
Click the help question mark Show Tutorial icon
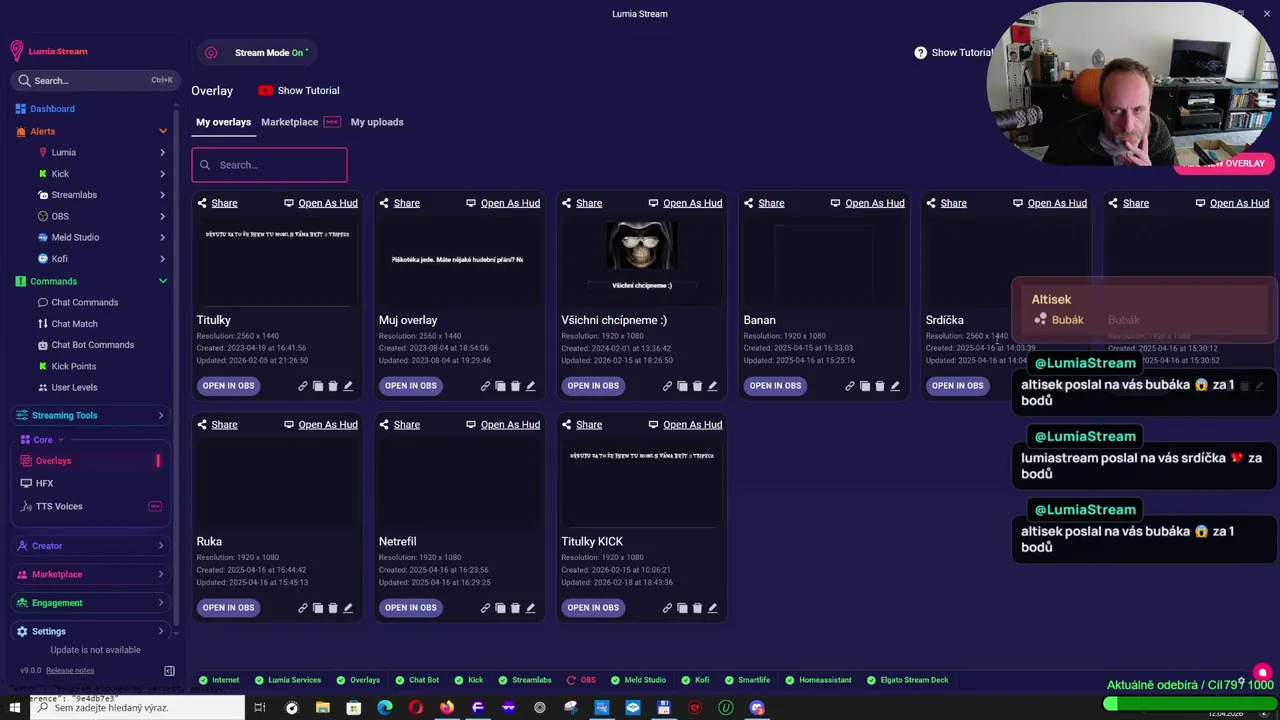click(920, 53)
